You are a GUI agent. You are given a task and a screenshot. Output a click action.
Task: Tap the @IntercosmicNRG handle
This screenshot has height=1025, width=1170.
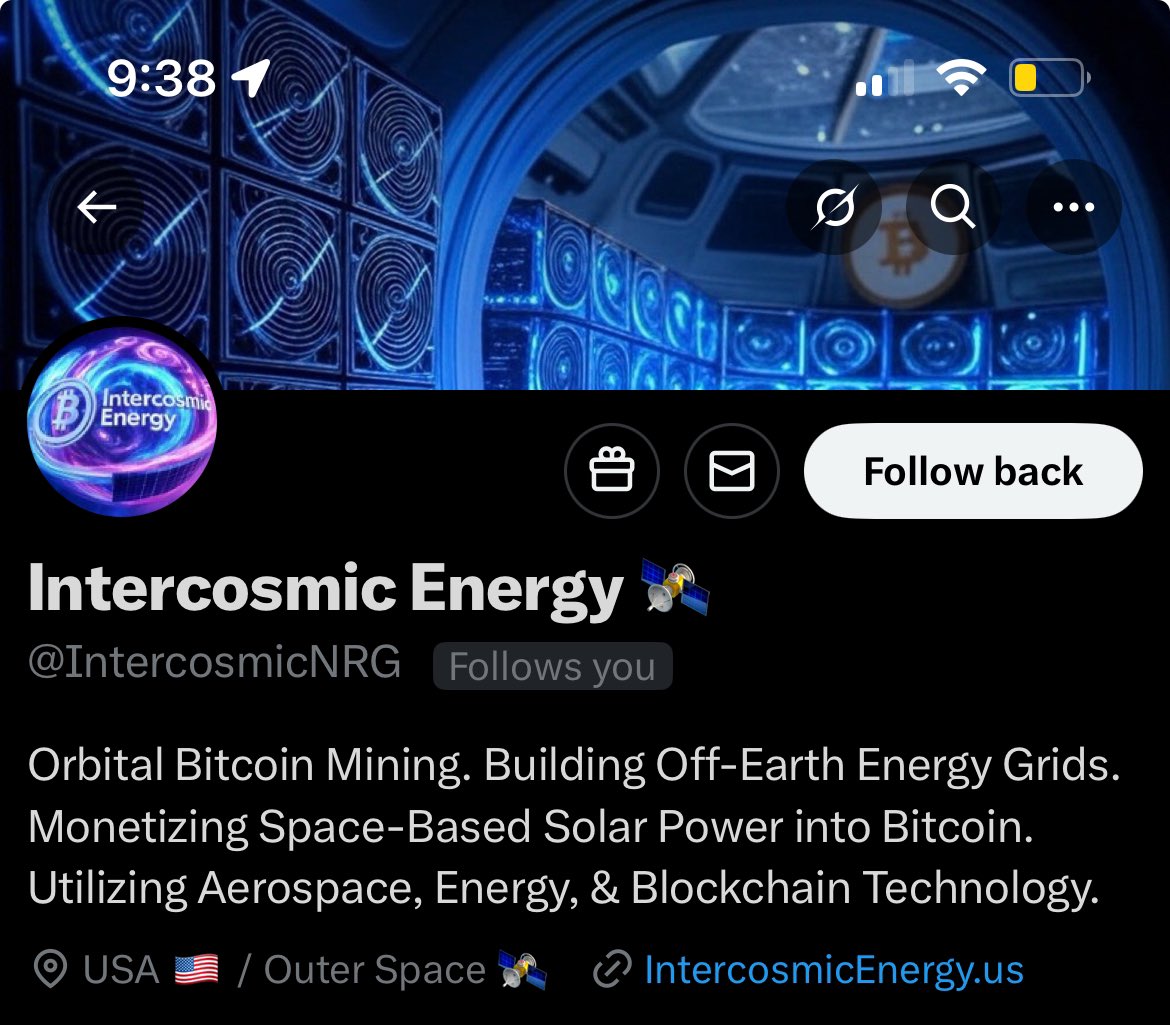[x=215, y=662]
